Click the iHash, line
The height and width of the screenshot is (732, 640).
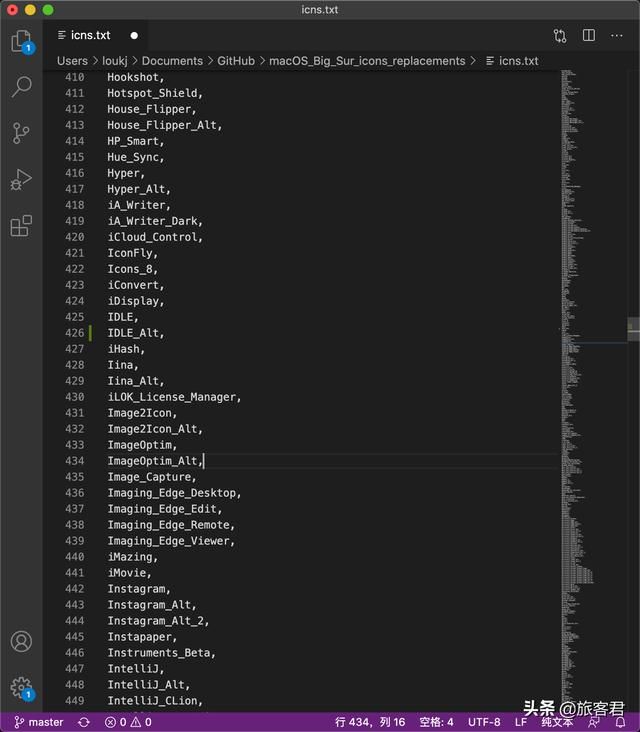(x=126, y=349)
